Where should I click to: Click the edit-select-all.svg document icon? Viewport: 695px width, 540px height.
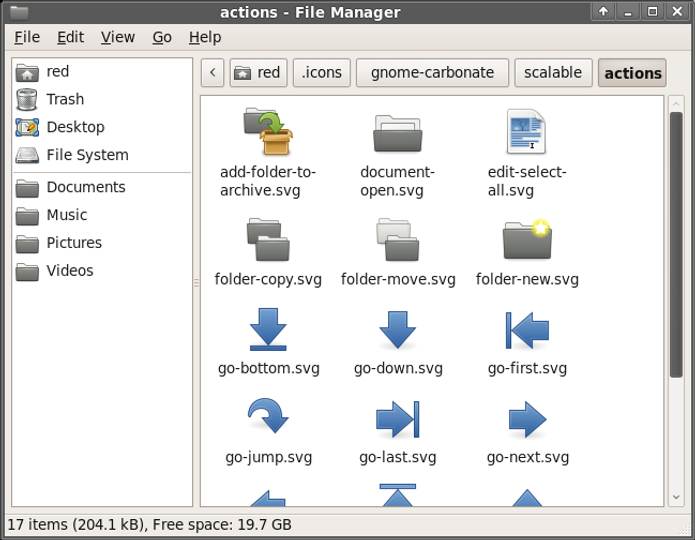(526, 131)
